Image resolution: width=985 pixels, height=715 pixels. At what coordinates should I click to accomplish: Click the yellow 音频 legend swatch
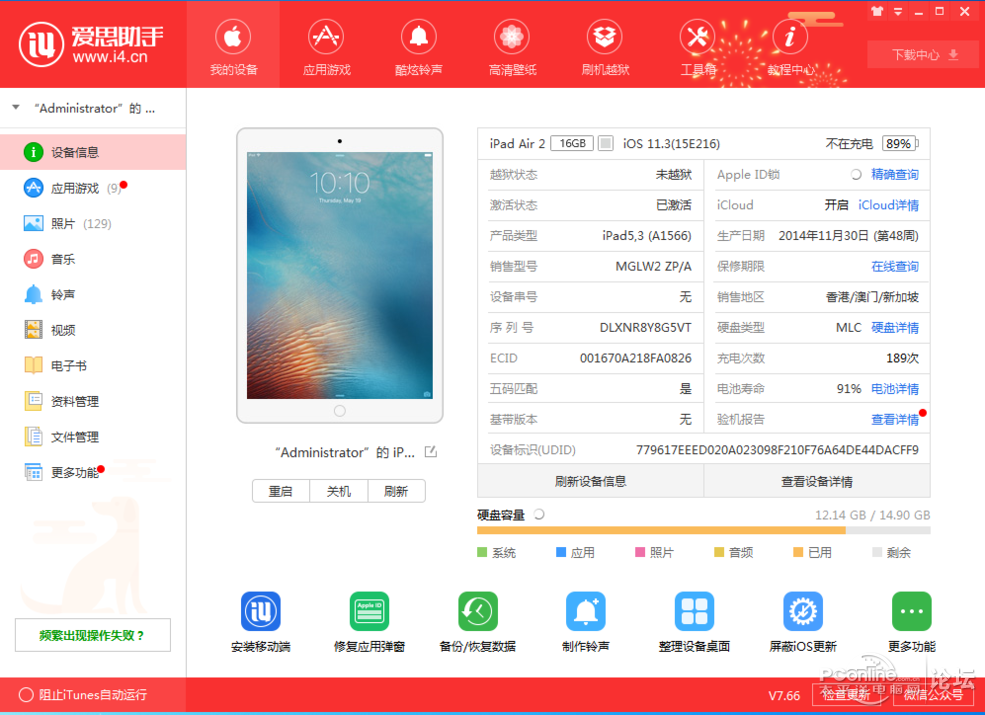click(x=719, y=552)
